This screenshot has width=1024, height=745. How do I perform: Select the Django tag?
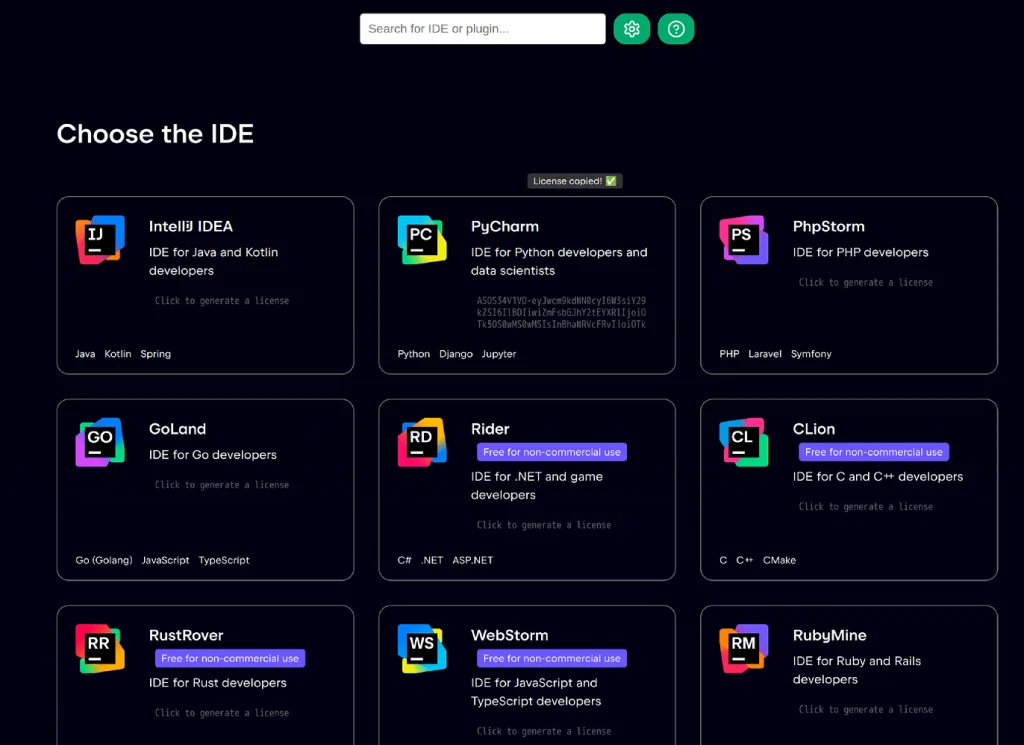pos(456,354)
